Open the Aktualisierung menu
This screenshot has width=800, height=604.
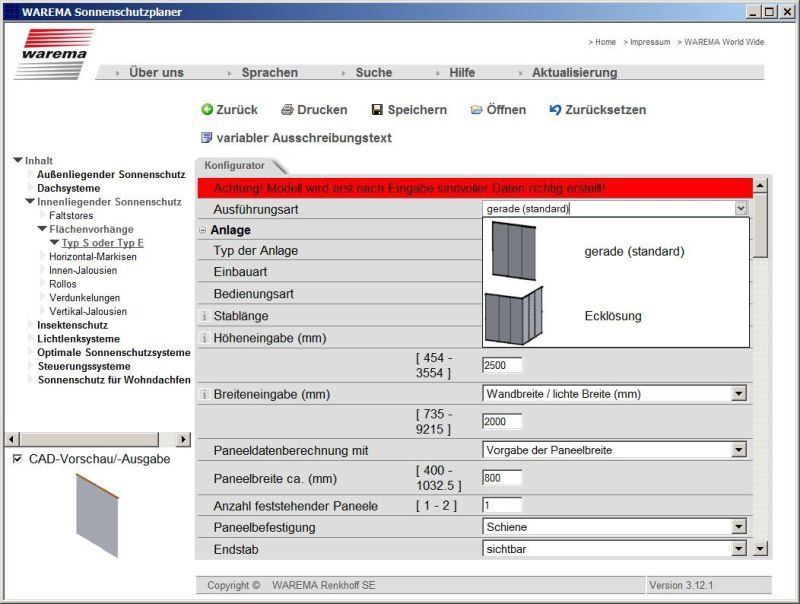pyautogui.click(x=574, y=72)
